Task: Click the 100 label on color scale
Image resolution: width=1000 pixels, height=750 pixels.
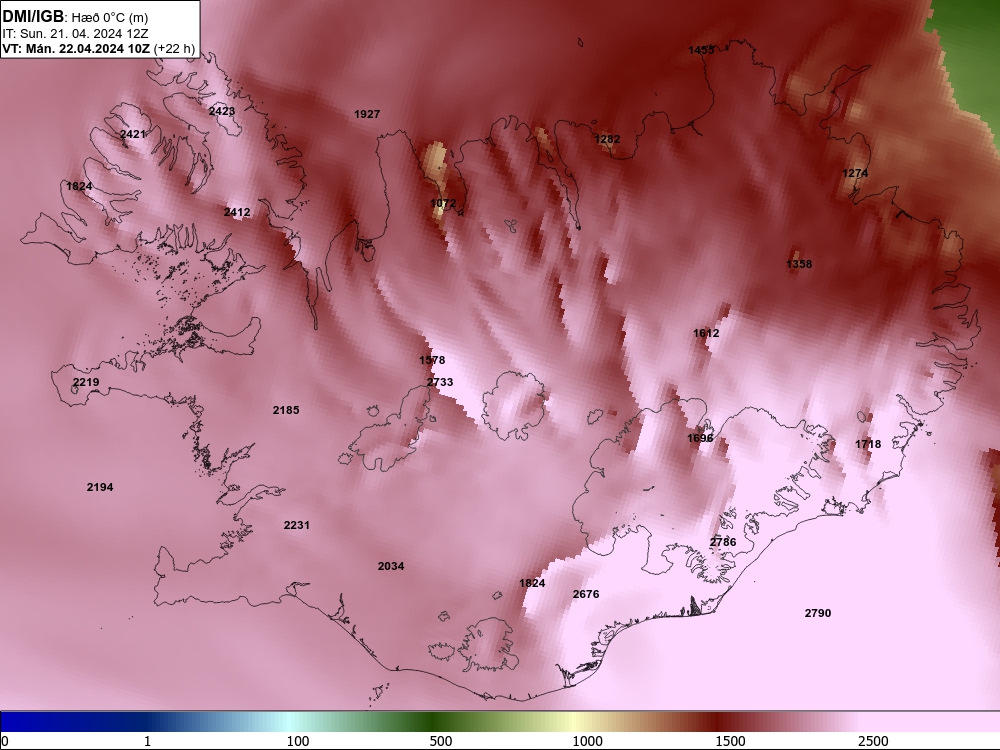Action: [298, 741]
